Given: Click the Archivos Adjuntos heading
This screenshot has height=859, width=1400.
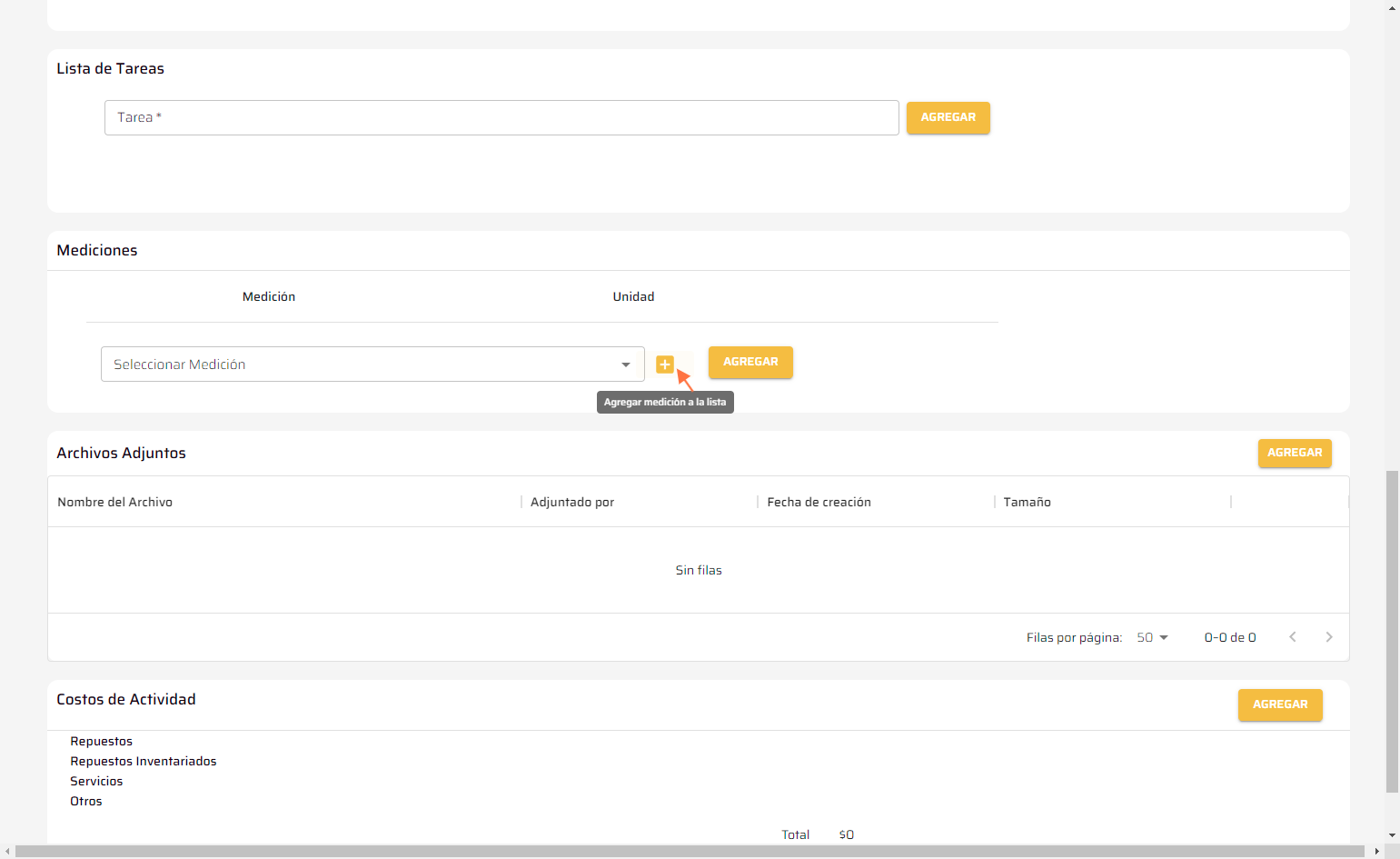Looking at the screenshot, I should pyautogui.click(x=121, y=454).
